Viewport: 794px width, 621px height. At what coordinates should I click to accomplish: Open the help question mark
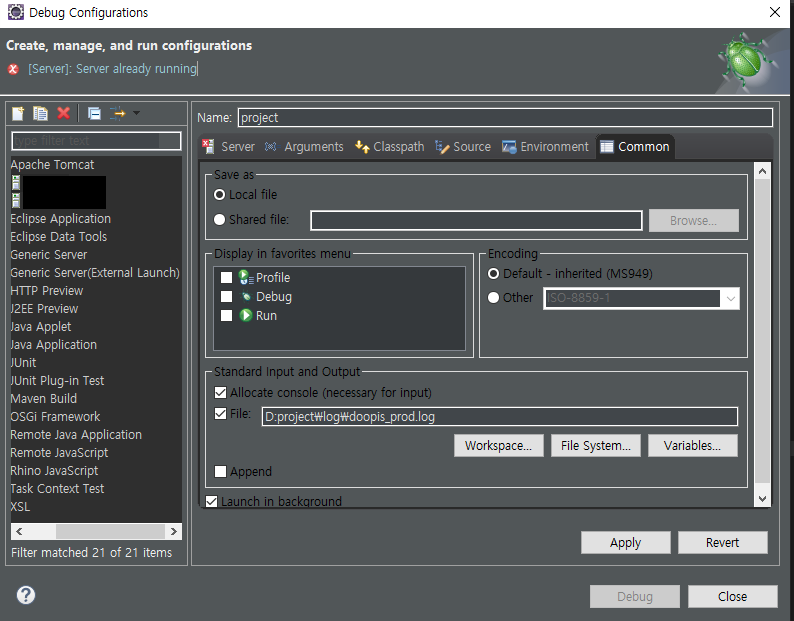(x=26, y=595)
